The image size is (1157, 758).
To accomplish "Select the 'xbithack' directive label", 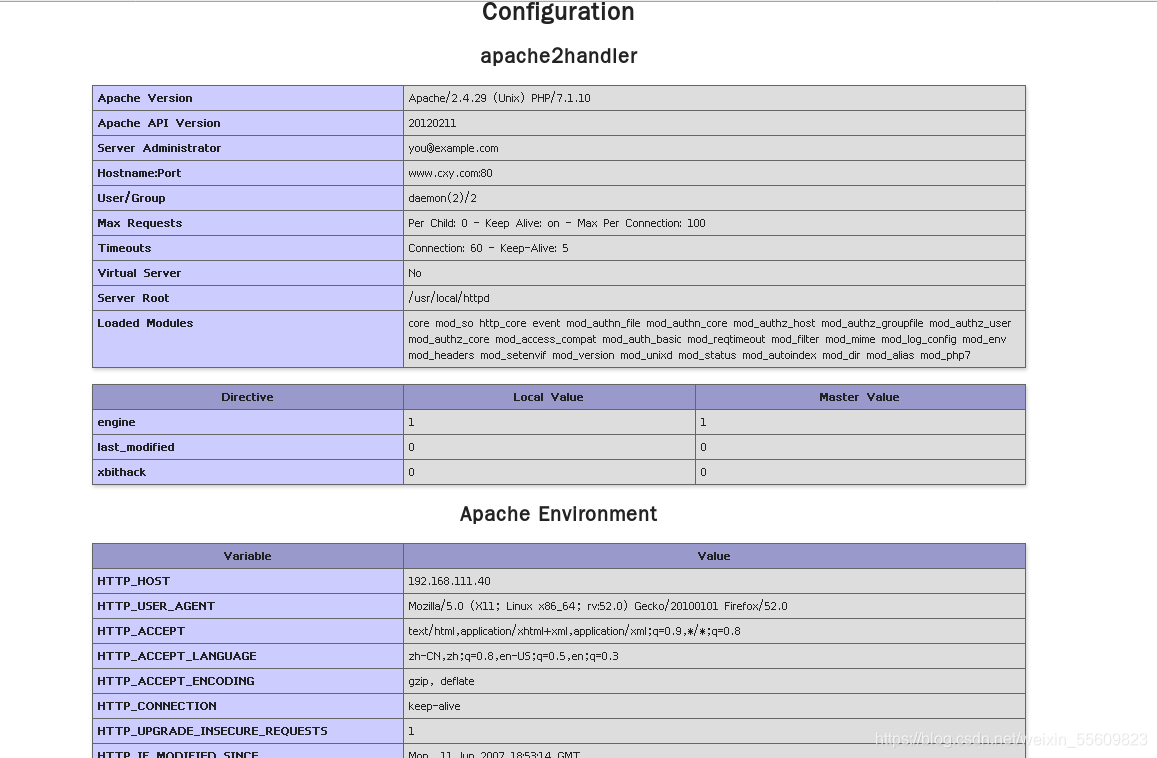I will click(122, 473).
